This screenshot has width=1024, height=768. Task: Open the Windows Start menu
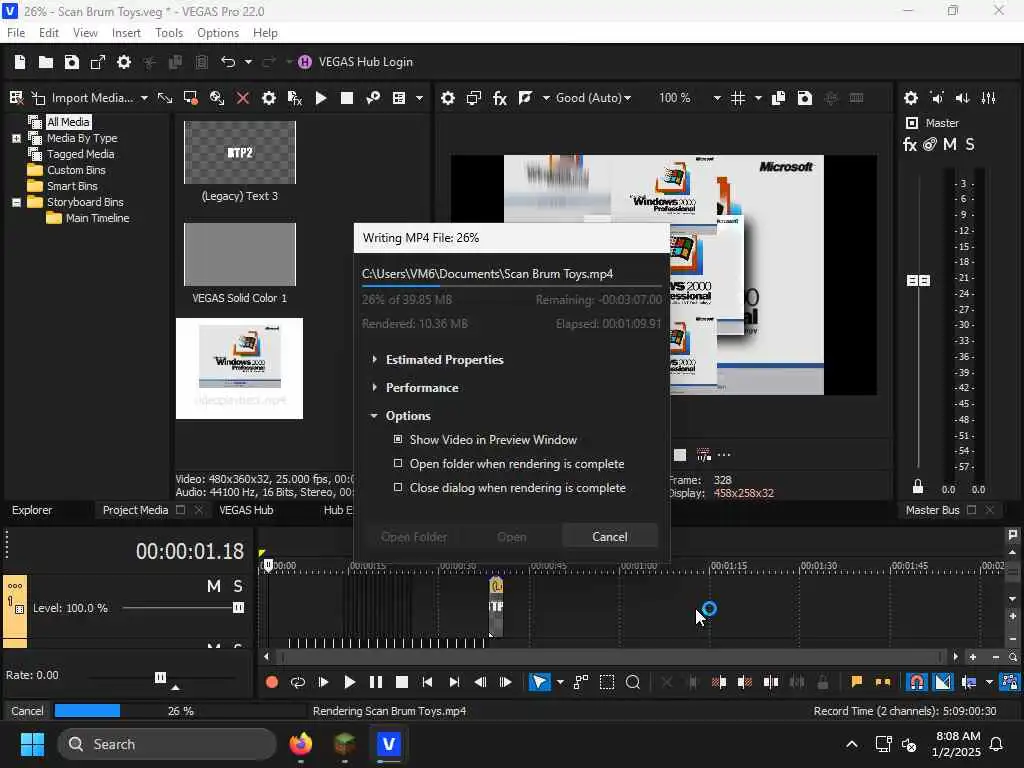pyautogui.click(x=32, y=744)
